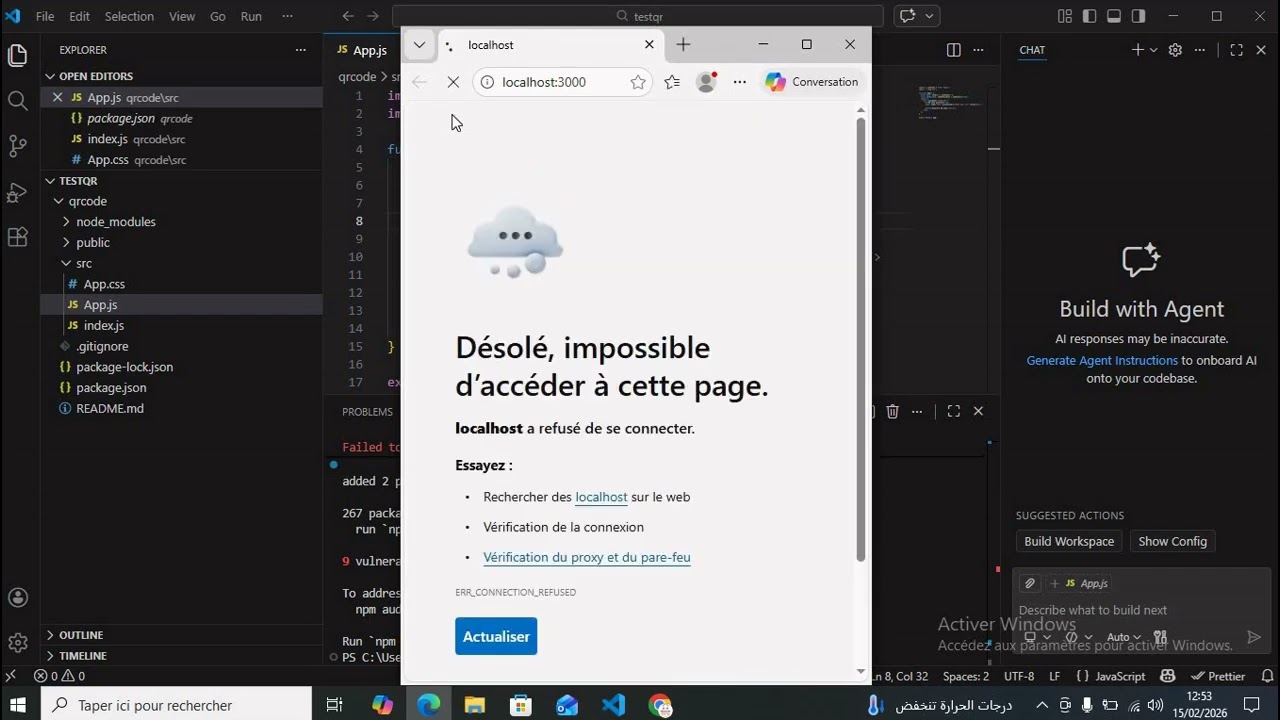Open a new tab in Edge browser

(683, 44)
